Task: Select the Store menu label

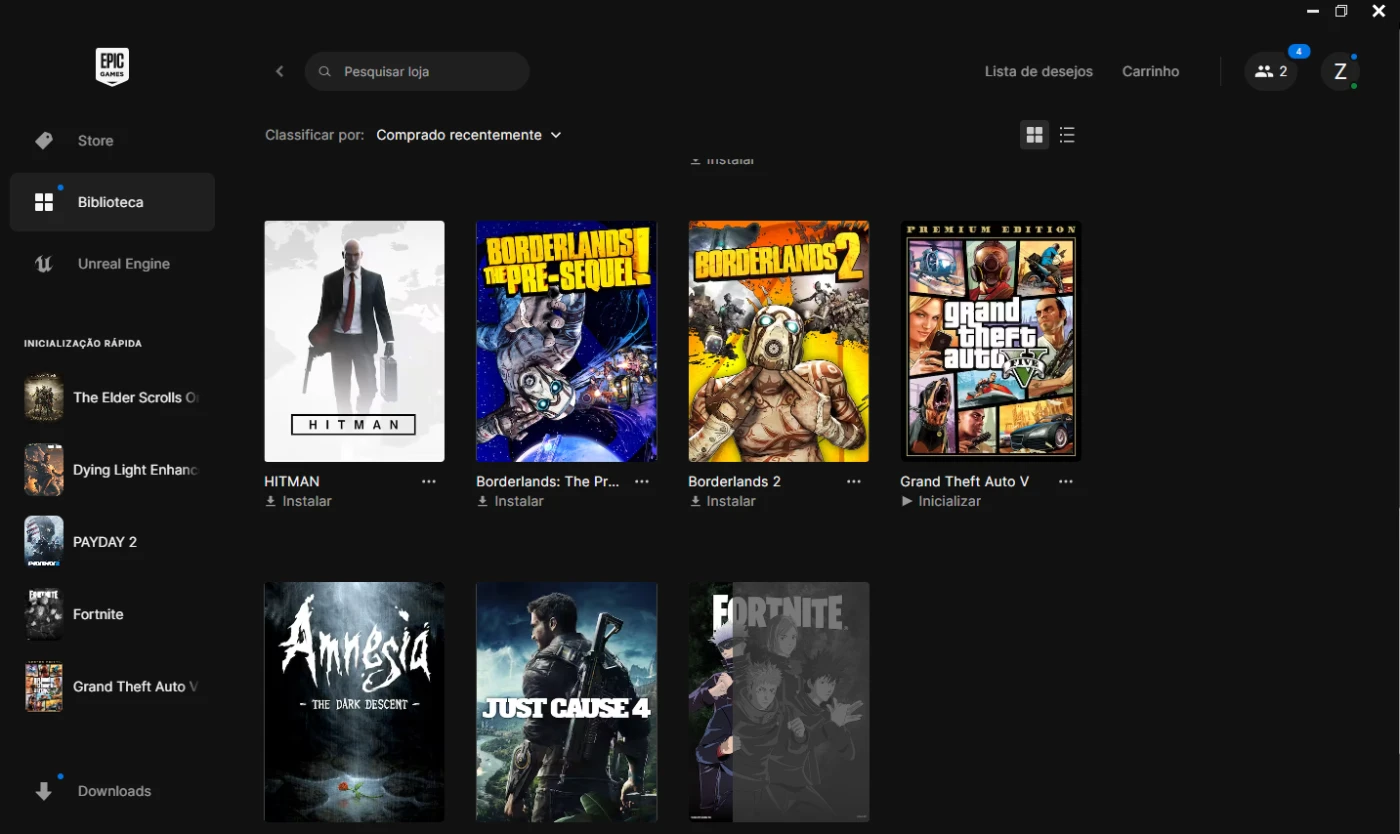Action: (x=96, y=141)
